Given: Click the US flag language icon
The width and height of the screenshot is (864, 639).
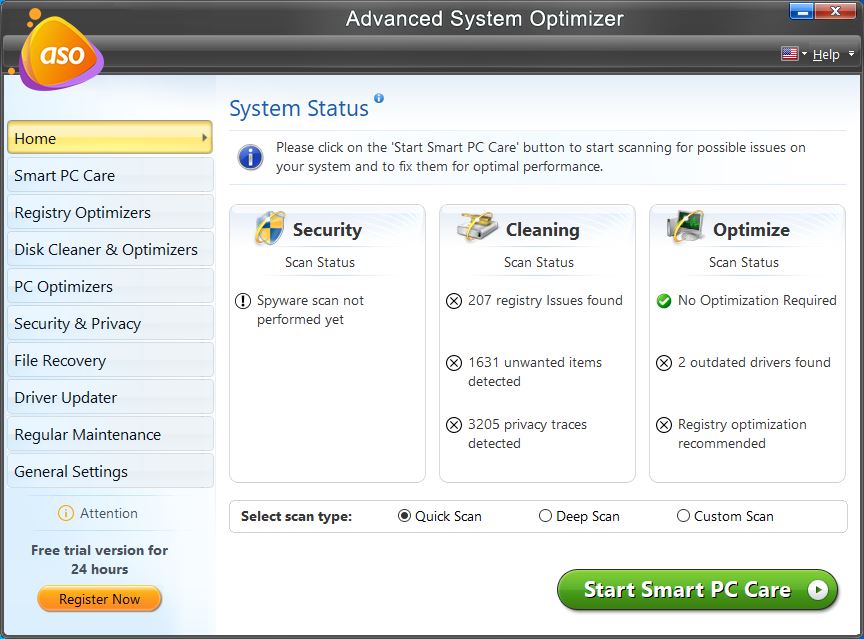Looking at the screenshot, I should pyautogui.click(x=790, y=53).
